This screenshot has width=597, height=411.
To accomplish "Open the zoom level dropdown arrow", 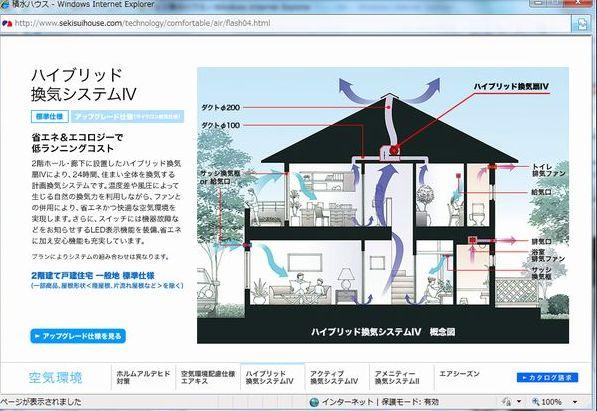I will [575, 401].
